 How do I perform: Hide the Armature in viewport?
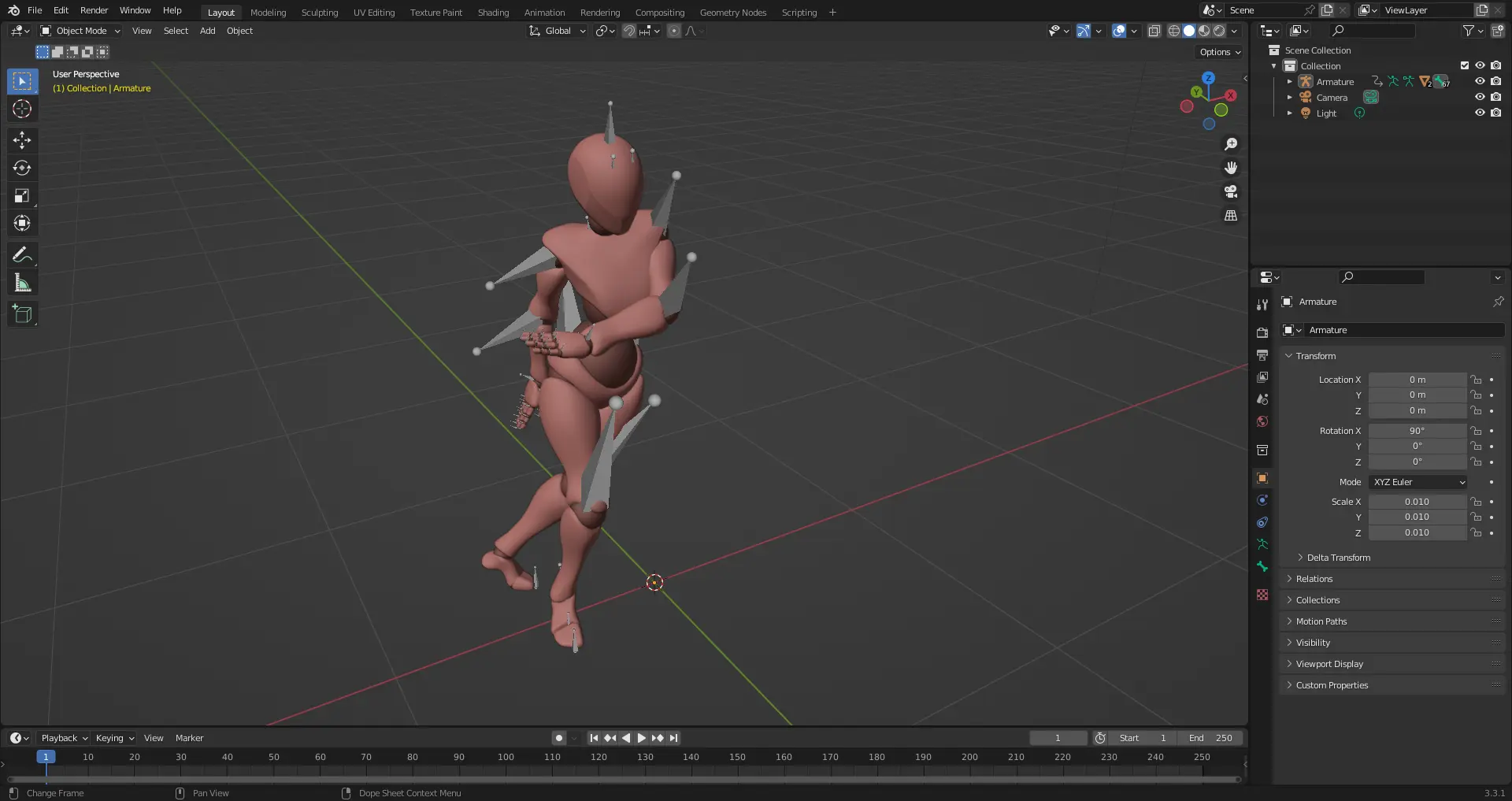(1480, 82)
